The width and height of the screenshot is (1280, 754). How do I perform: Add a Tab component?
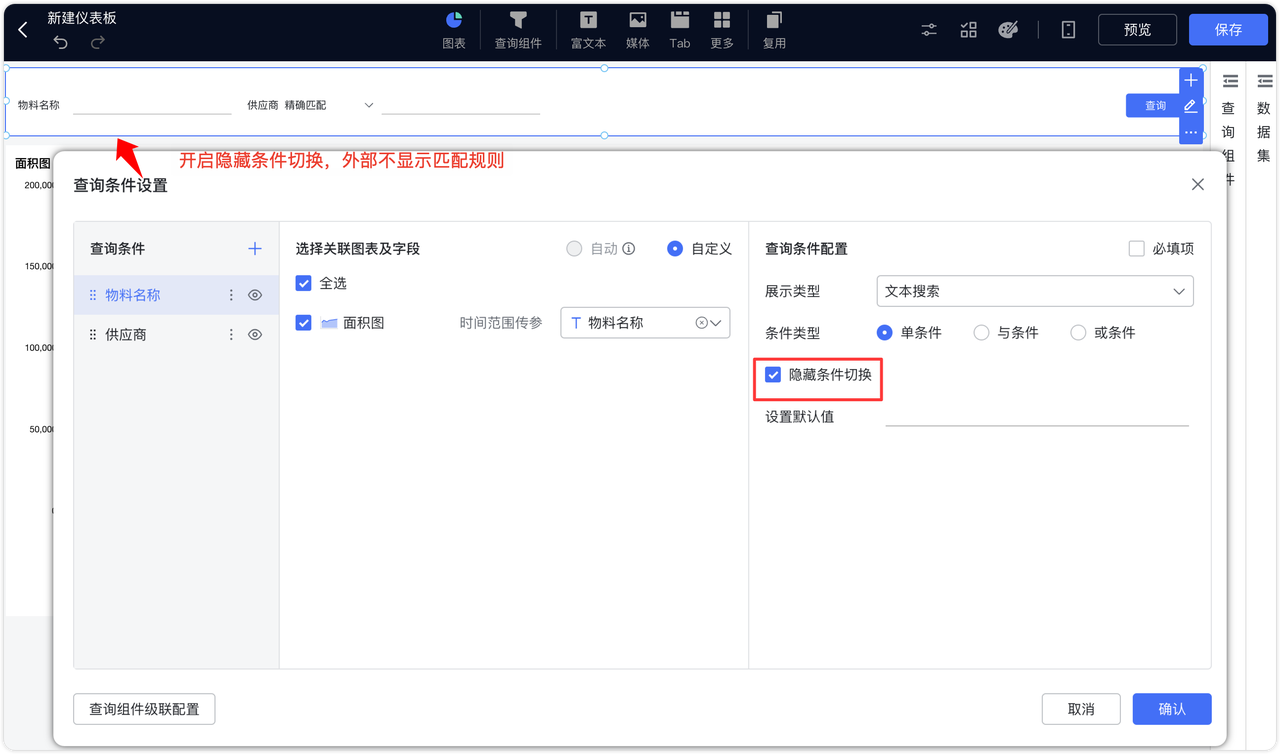click(680, 30)
